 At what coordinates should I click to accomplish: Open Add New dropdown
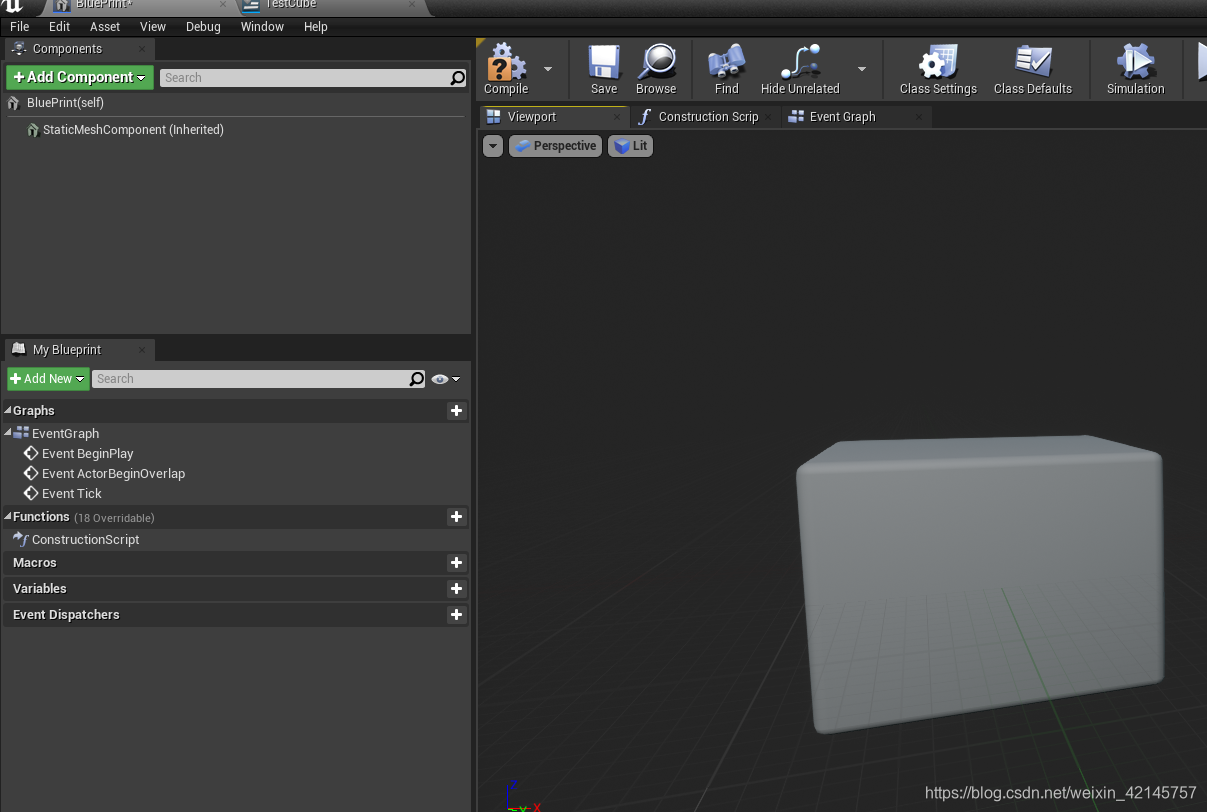[48, 379]
